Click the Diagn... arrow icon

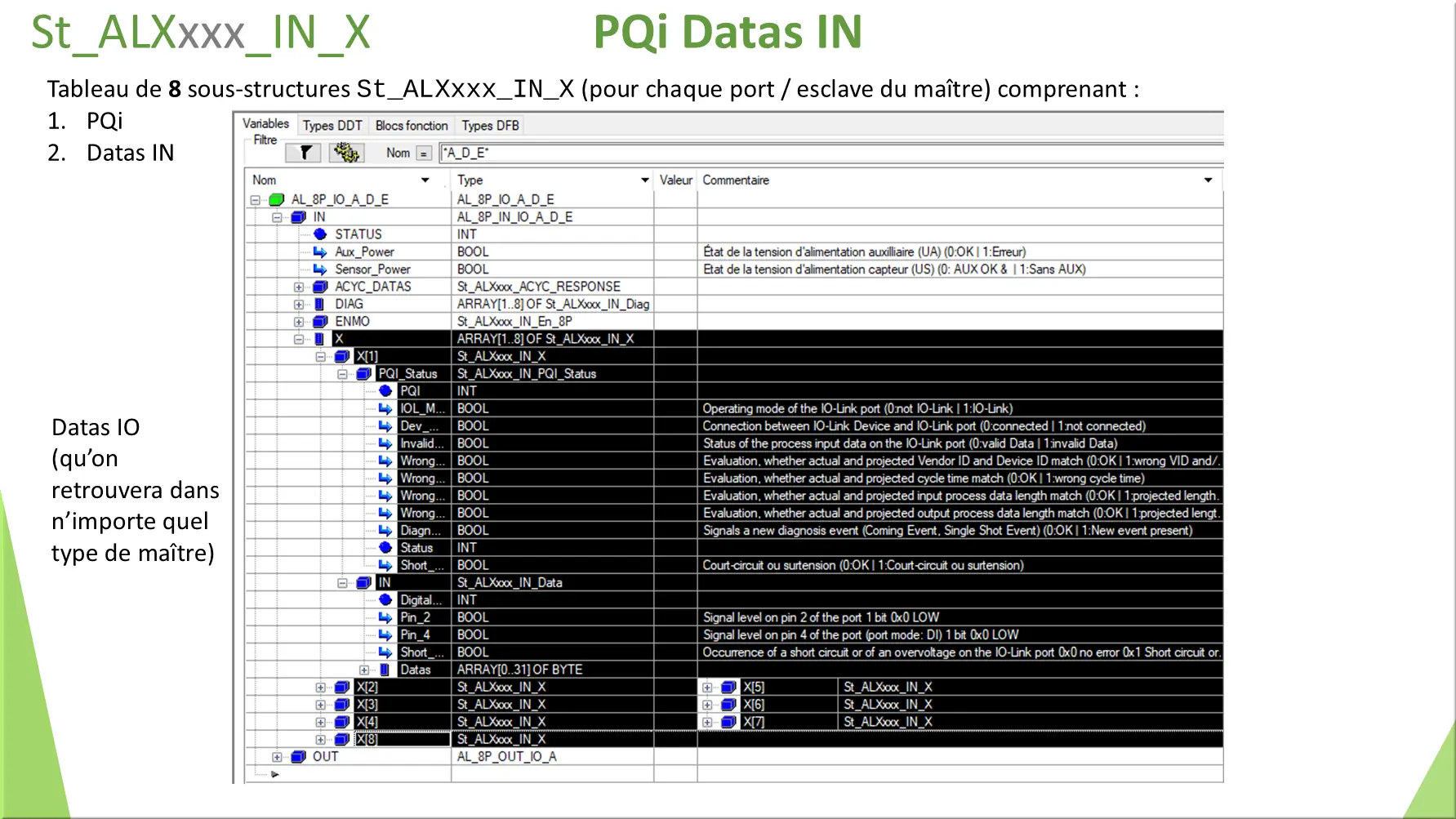(385, 531)
